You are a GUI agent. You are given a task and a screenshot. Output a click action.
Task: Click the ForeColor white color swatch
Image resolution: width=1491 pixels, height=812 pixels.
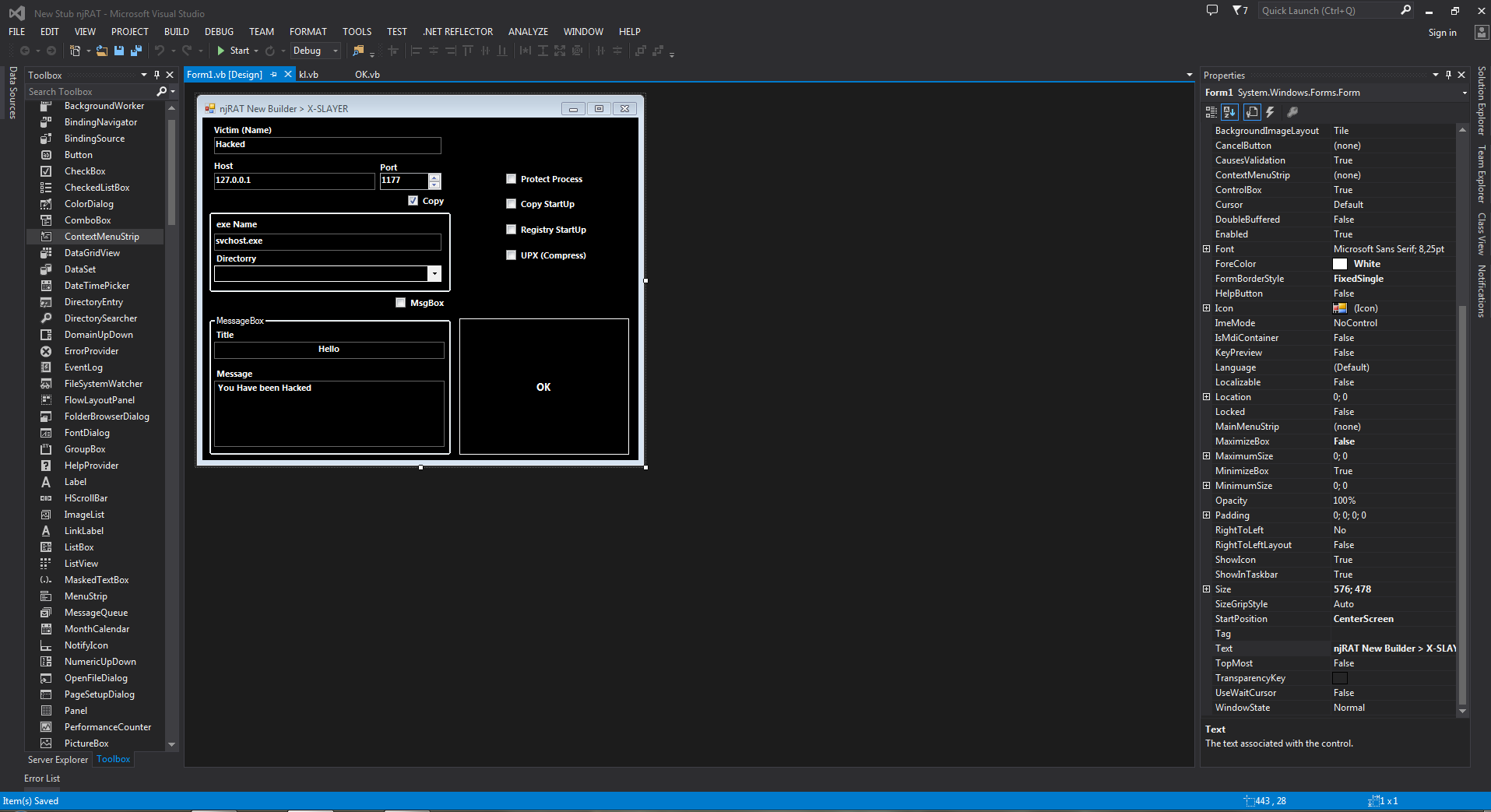tap(1340, 264)
